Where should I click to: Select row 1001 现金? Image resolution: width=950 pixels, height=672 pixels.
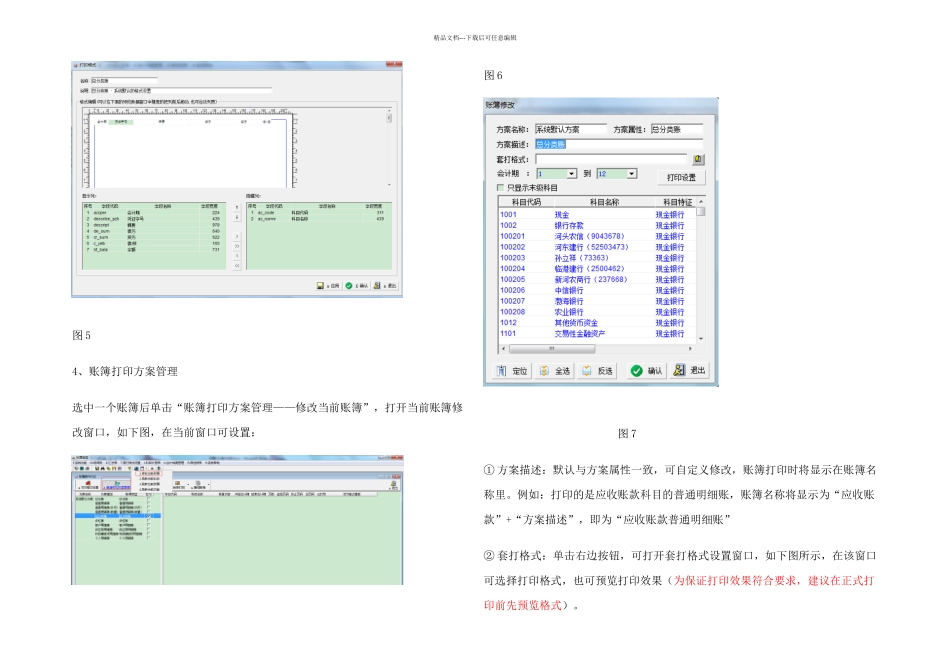tap(597, 215)
